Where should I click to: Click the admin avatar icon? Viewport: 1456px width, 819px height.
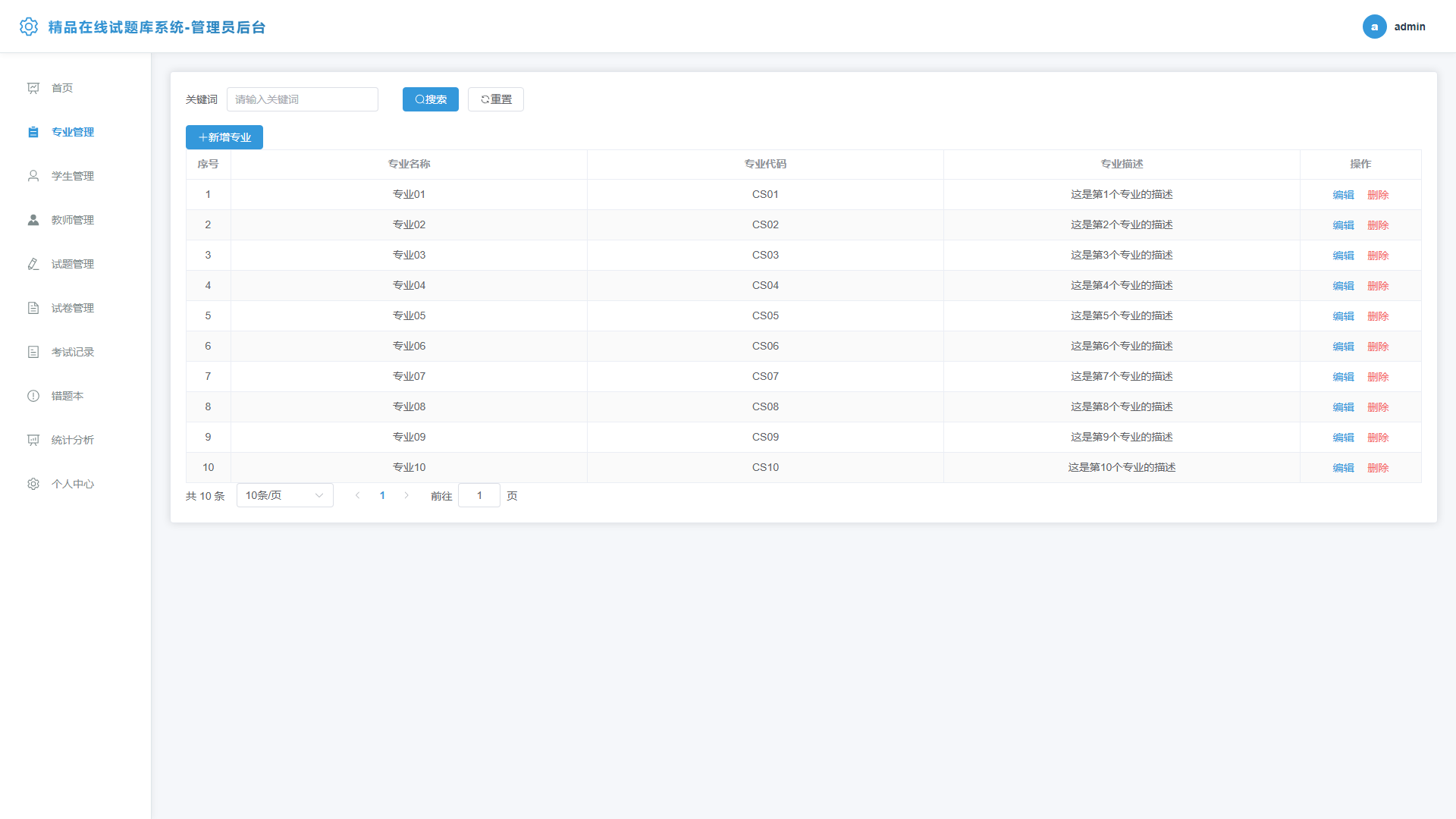coord(1374,27)
